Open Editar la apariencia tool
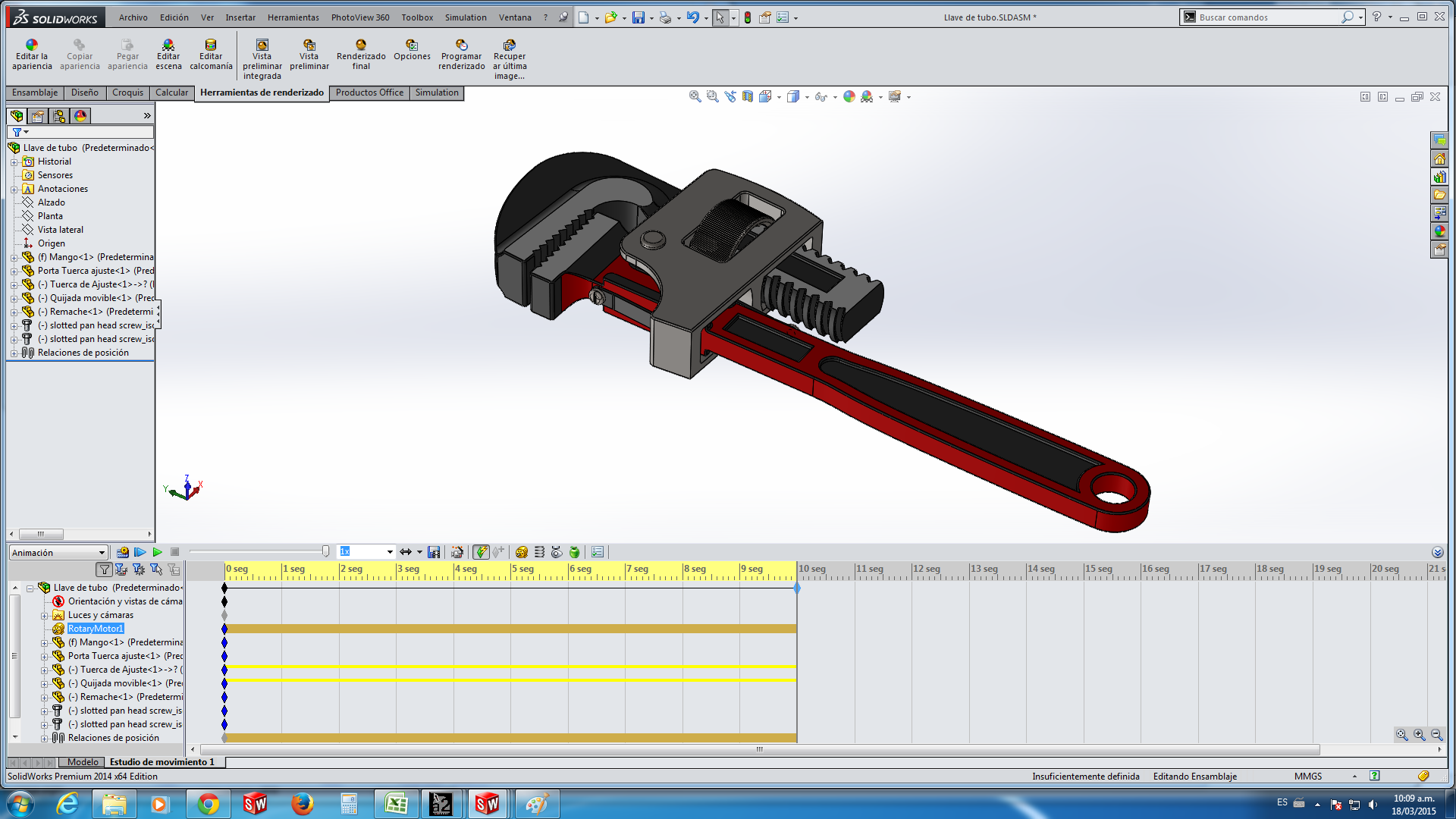 click(32, 45)
